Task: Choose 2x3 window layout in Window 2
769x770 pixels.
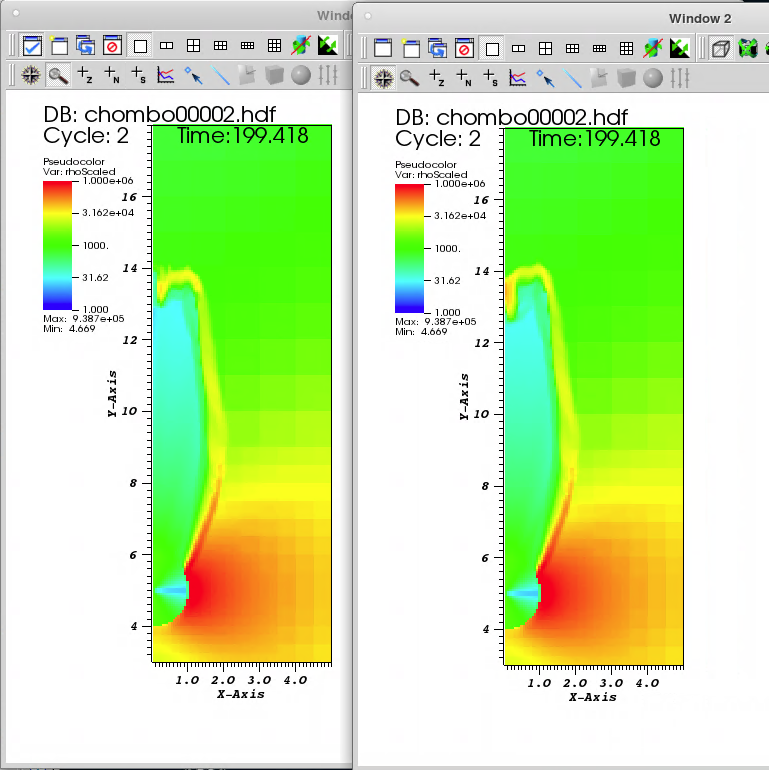Action: (573, 49)
